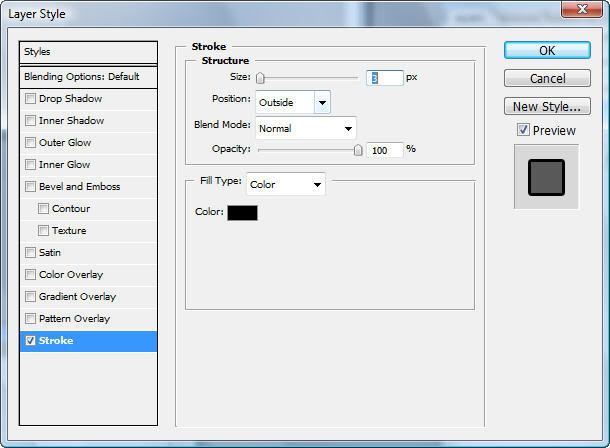Toggle the Color Overlay checkbox
Image resolution: width=610 pixels, height=448 pixels.
pyautogui.click(x=30, y=275)
